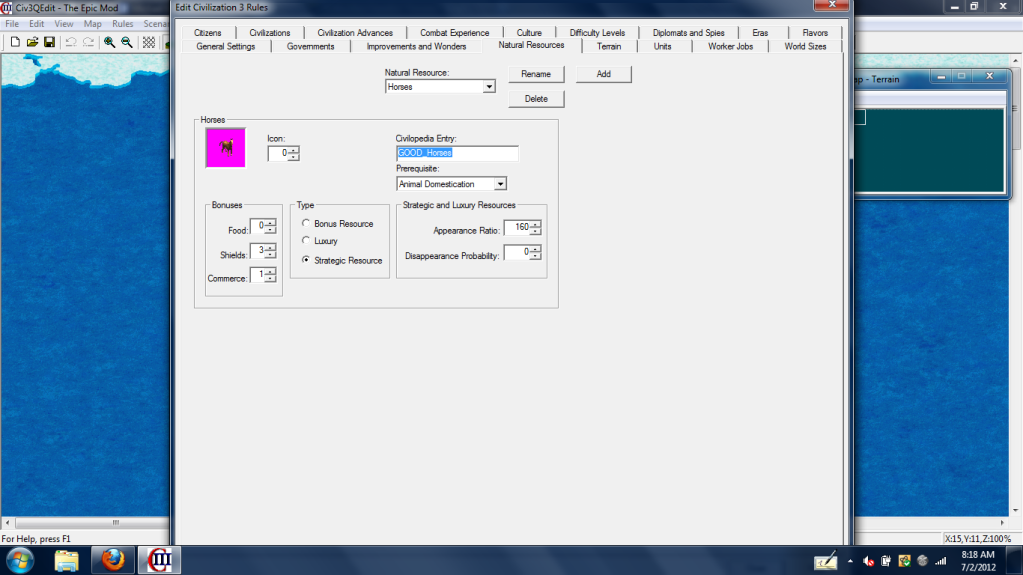Click the Open file folder icon

32,42
